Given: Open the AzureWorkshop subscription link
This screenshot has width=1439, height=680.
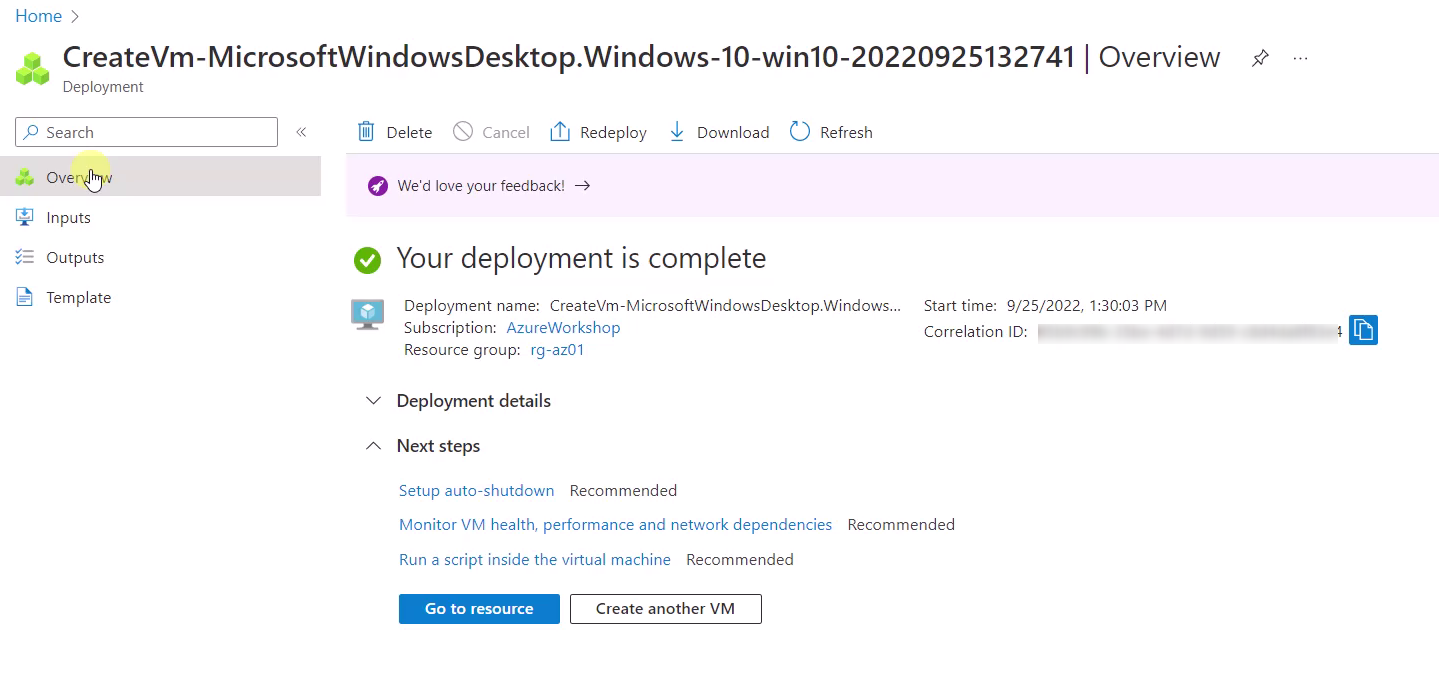Looking at the screenshot, I should tap(563, 328).
